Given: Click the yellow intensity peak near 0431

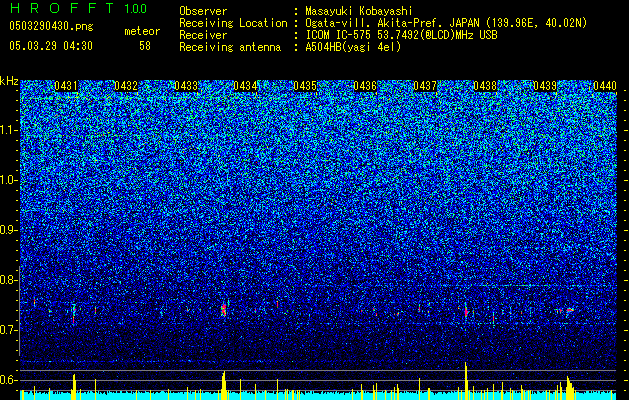Looking at the screenshot, I should 74,387.
